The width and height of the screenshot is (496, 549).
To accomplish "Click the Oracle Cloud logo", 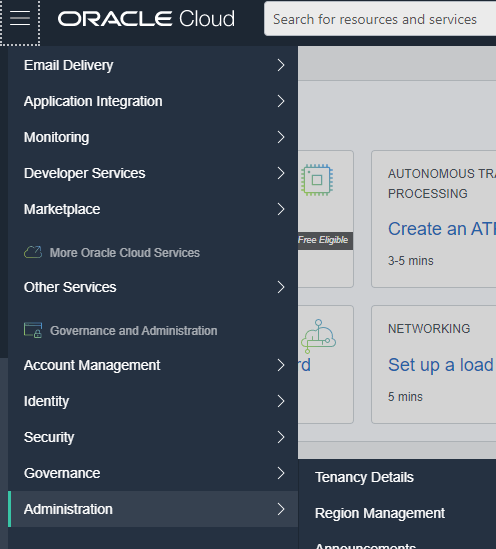I will pos(146,19).
